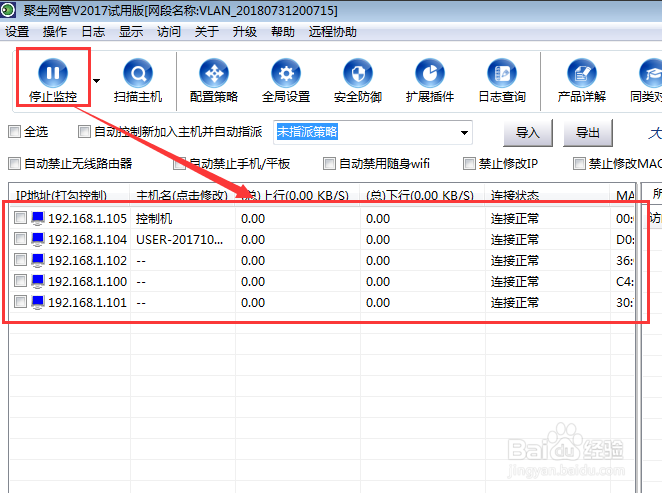Click computer icon for host 192.168.1.101
The width and height of the screenshot is (662, 493).
pyautogui.click(x=38, y=302)
